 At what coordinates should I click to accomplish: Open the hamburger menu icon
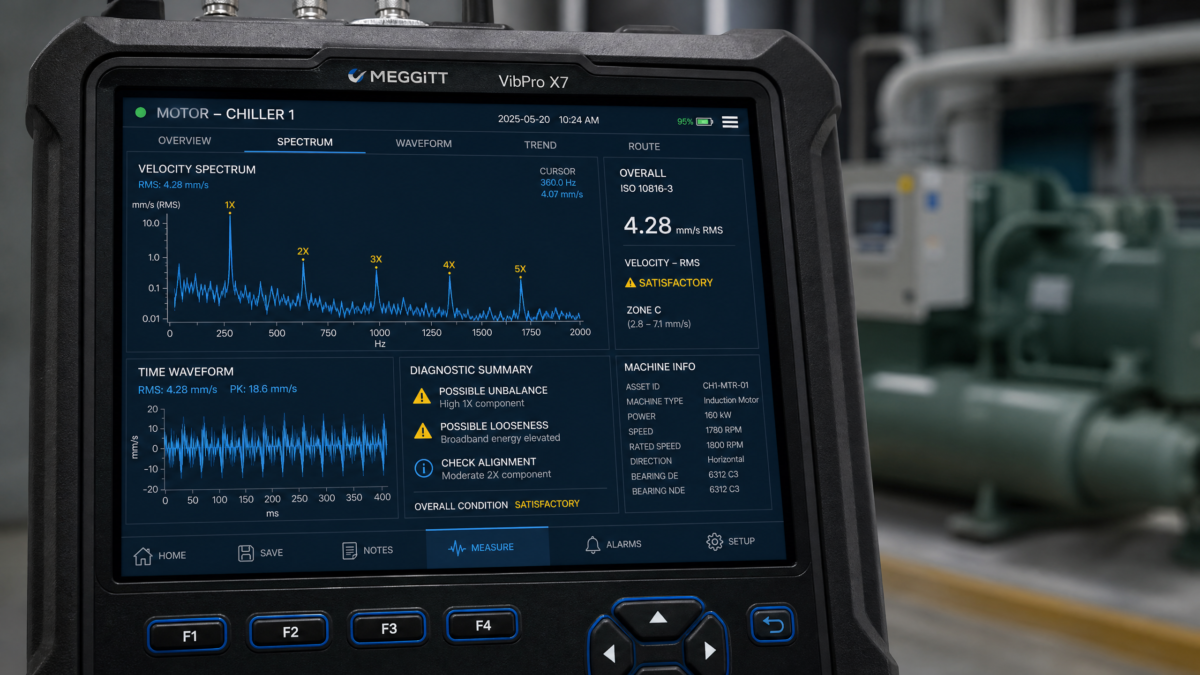tap(730, 122)
